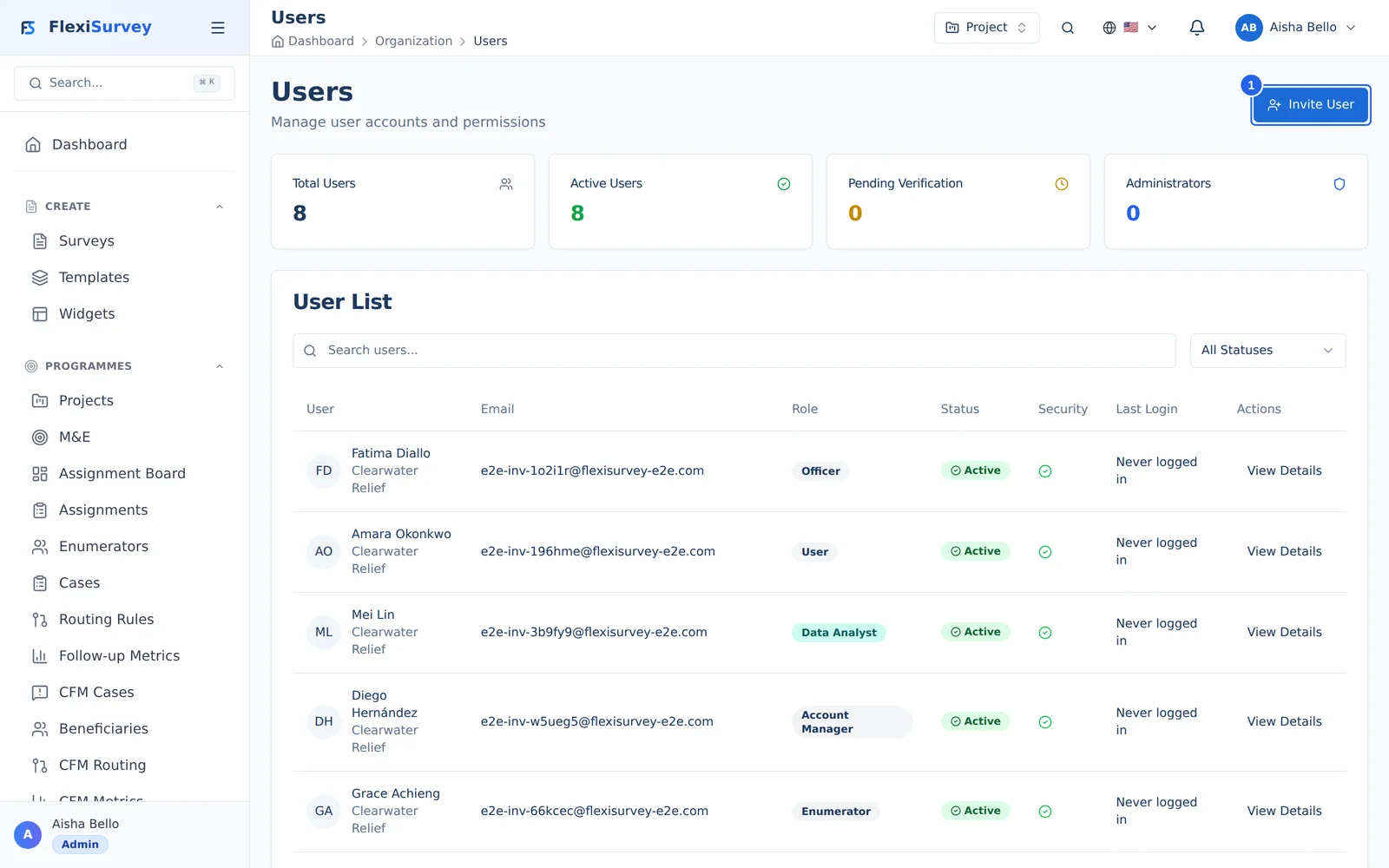Viewport: 1389px width, 868px height.
Task: Click the Email column header
Action: [497, 410]
